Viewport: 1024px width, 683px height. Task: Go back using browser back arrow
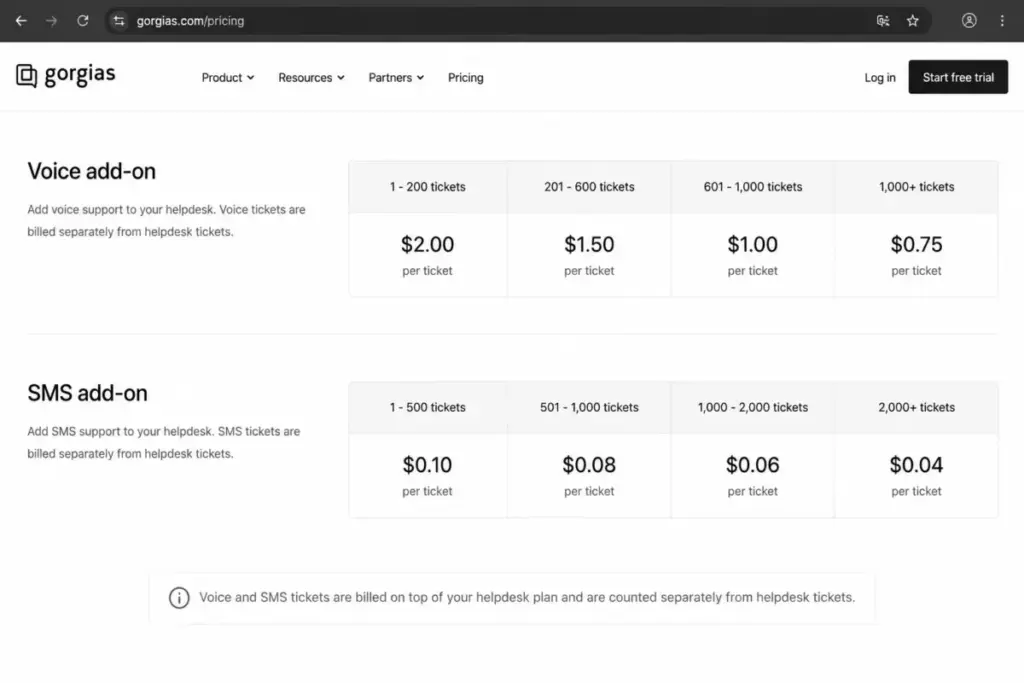21,21
